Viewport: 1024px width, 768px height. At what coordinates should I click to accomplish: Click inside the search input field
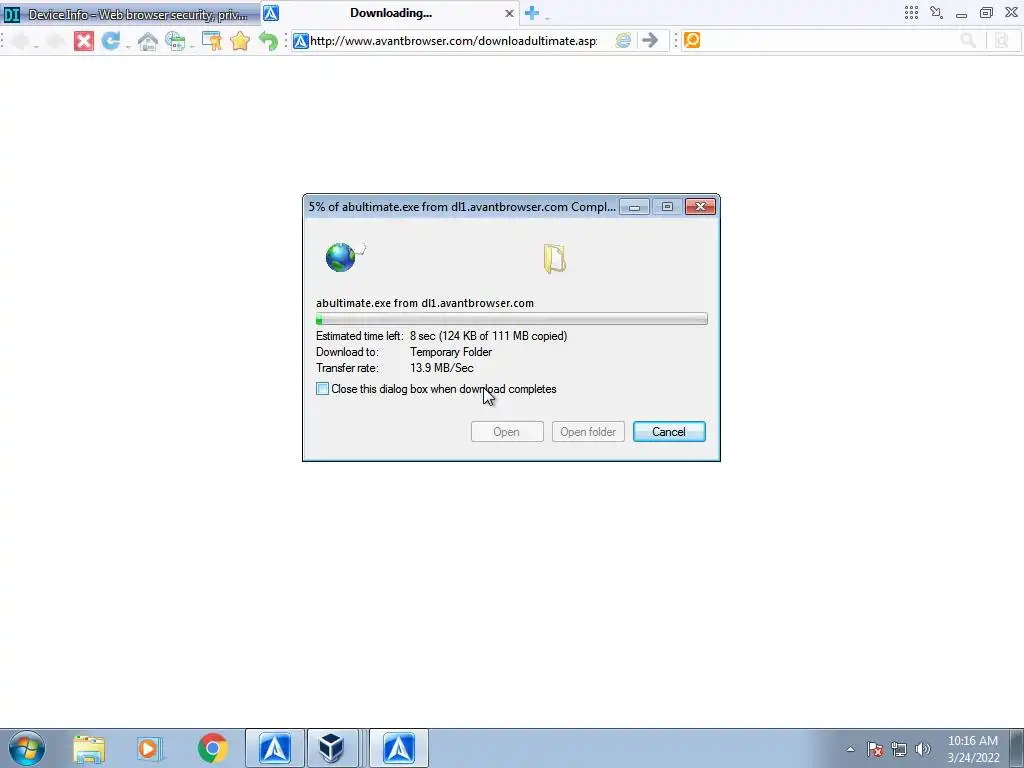click(829, 40)
